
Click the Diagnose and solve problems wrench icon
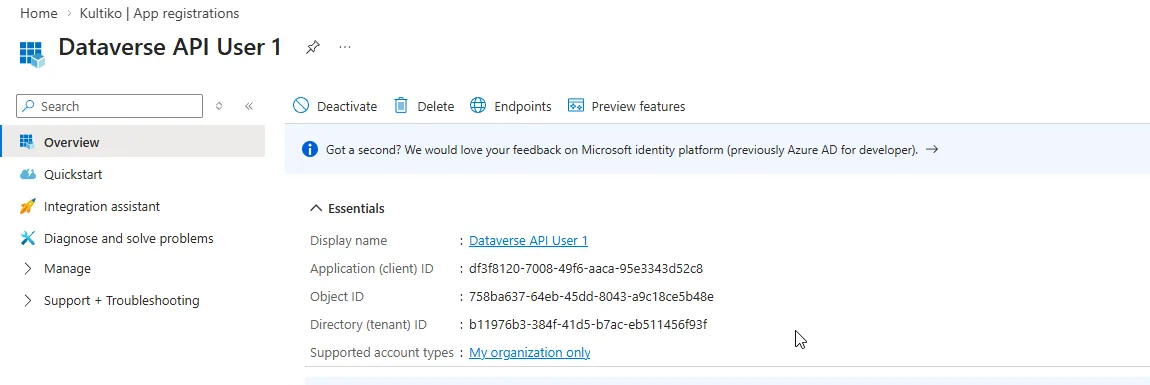tap(27, 238)
